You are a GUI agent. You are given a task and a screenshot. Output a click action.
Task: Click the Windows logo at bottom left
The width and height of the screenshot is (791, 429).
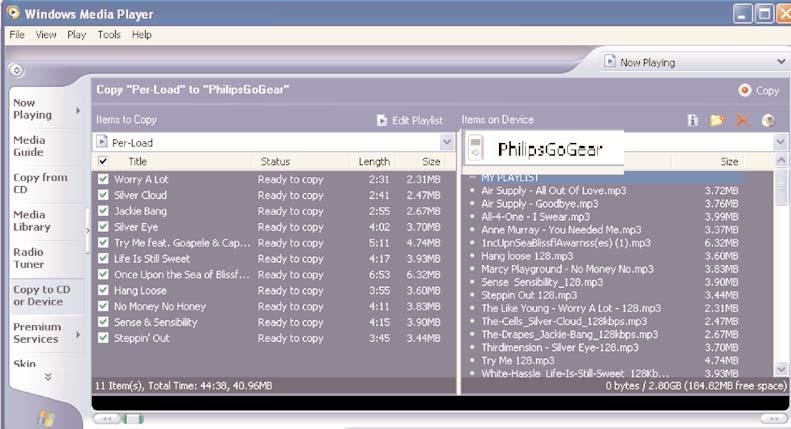(x=45, y=417)
